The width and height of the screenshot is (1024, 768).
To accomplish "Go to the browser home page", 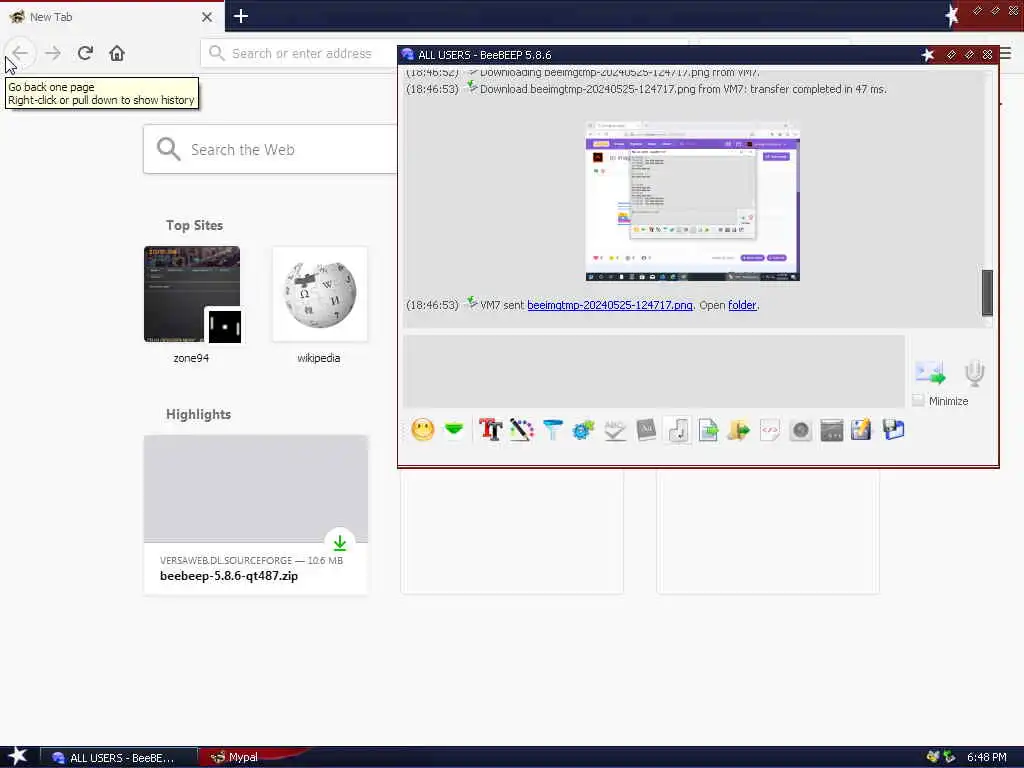I will pos(117,53).
